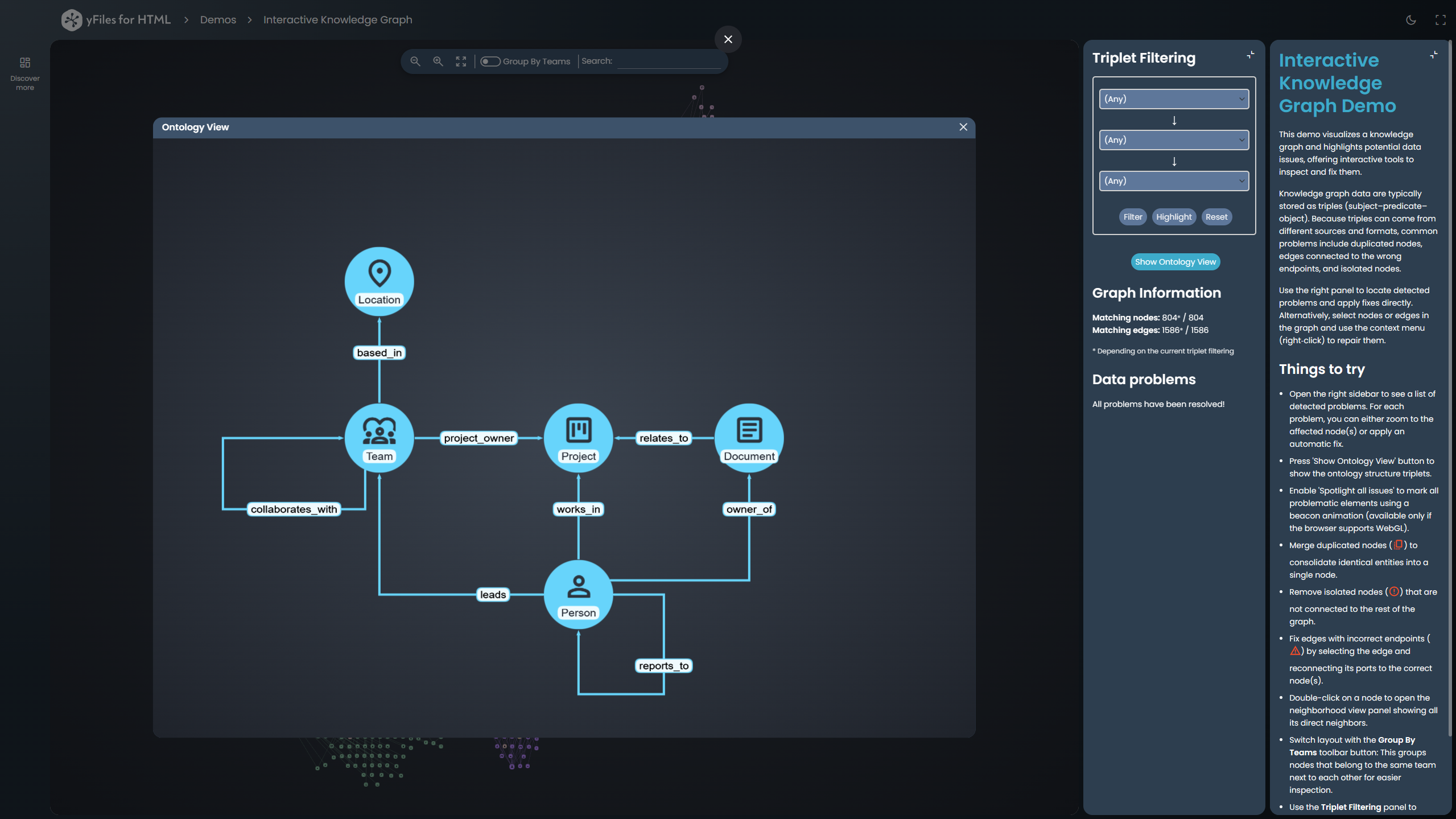1456x819 pixels.
Task: Click the incorrect endpoints triangle icon
Action: click(x=1294, y=651)
